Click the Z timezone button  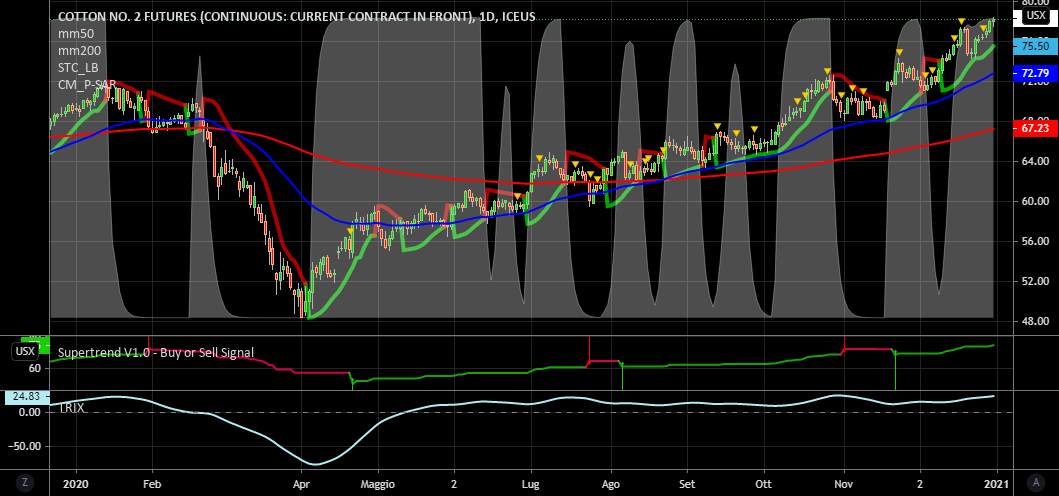(27, 482)
